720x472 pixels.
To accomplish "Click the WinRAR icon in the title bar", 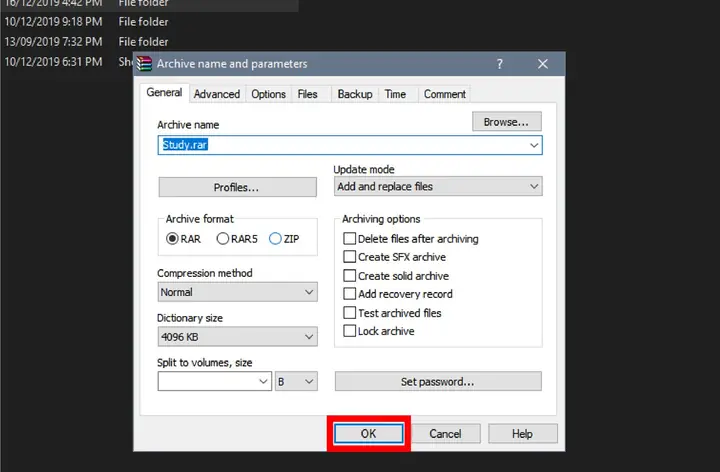I will coord(145,64).
